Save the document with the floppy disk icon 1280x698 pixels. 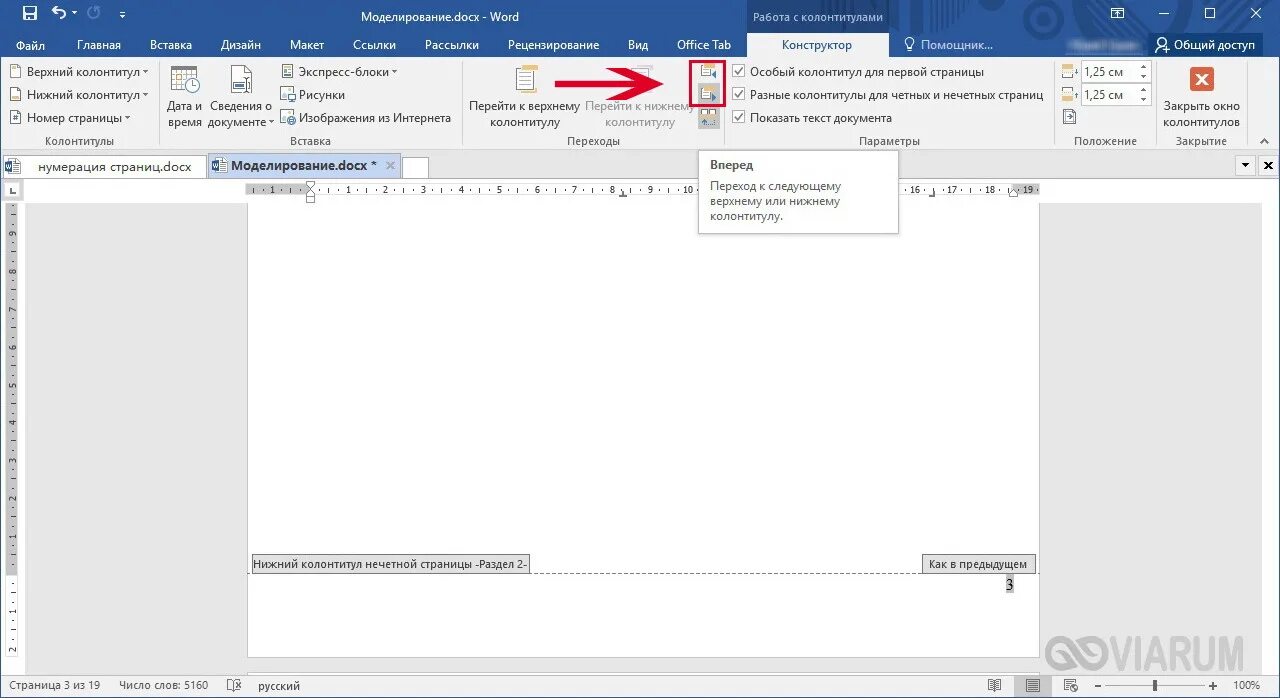pos(30,14)
